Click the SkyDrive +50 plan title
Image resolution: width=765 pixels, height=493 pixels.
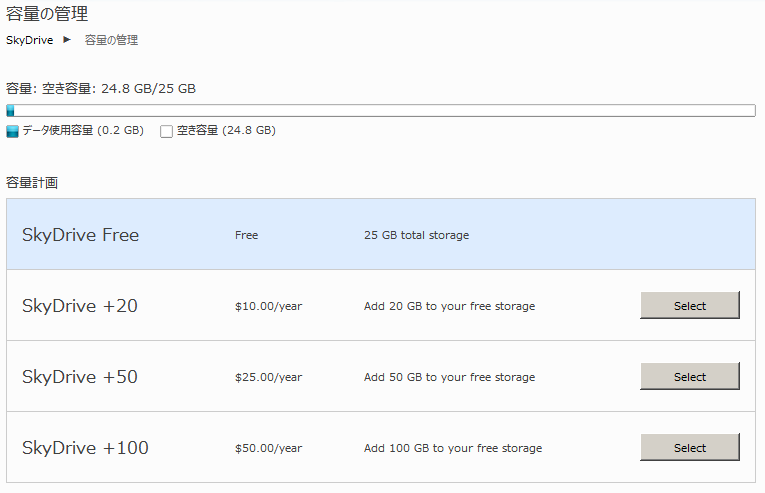pos(80,377)
